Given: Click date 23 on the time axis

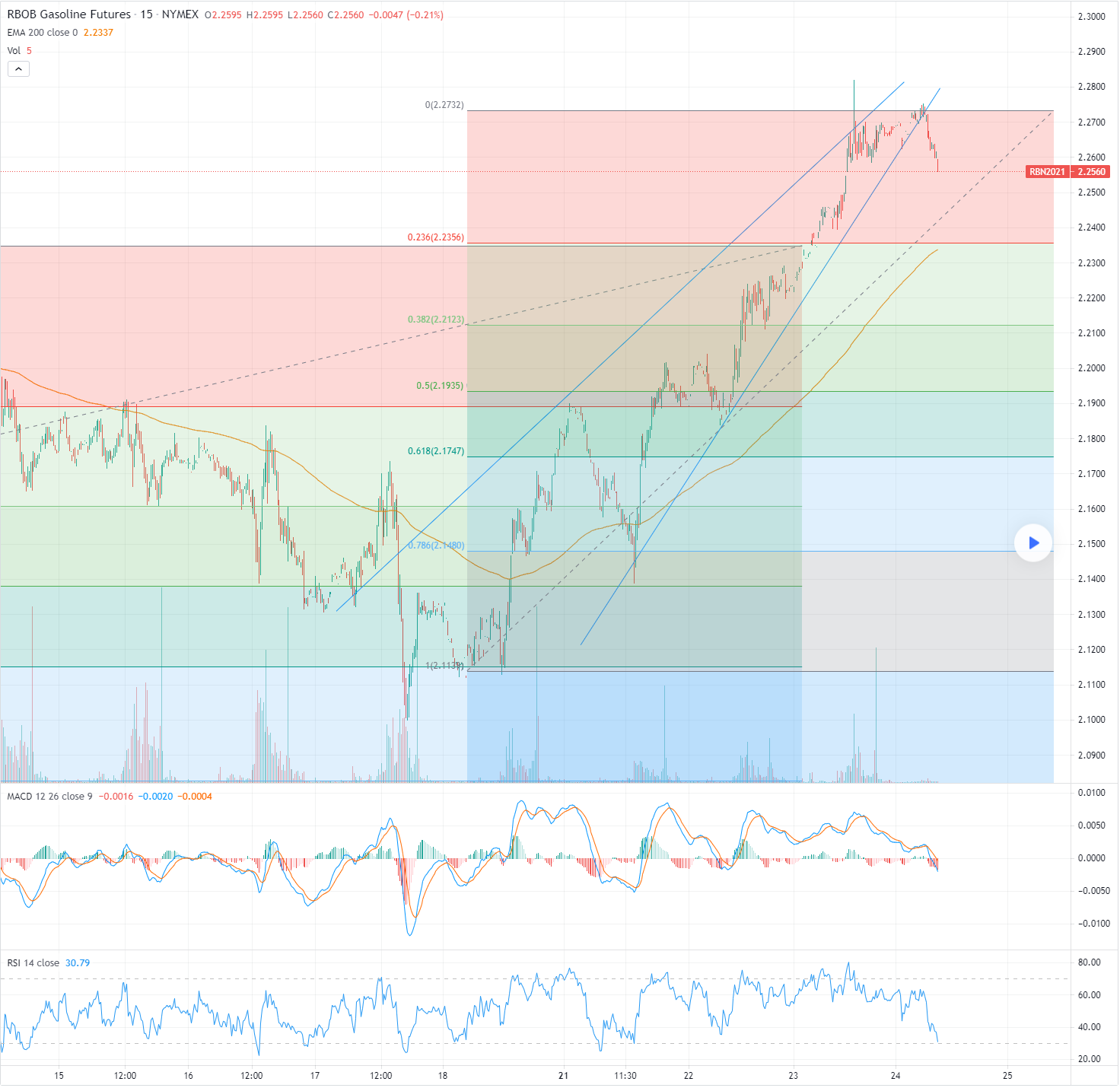Looking at the screenshot, I should (x=793, y=1076).
